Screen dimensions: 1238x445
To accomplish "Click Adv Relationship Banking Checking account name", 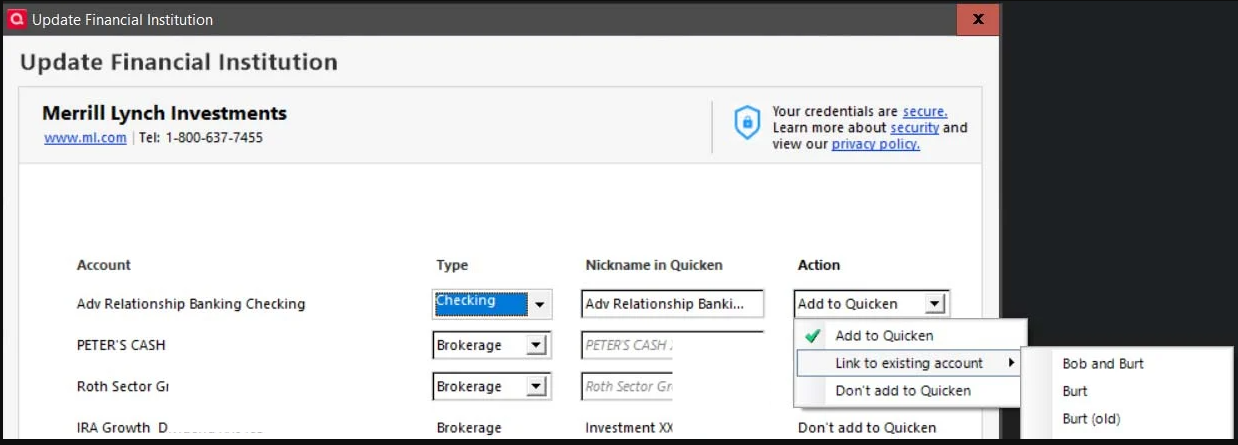I will pos(191,304).
